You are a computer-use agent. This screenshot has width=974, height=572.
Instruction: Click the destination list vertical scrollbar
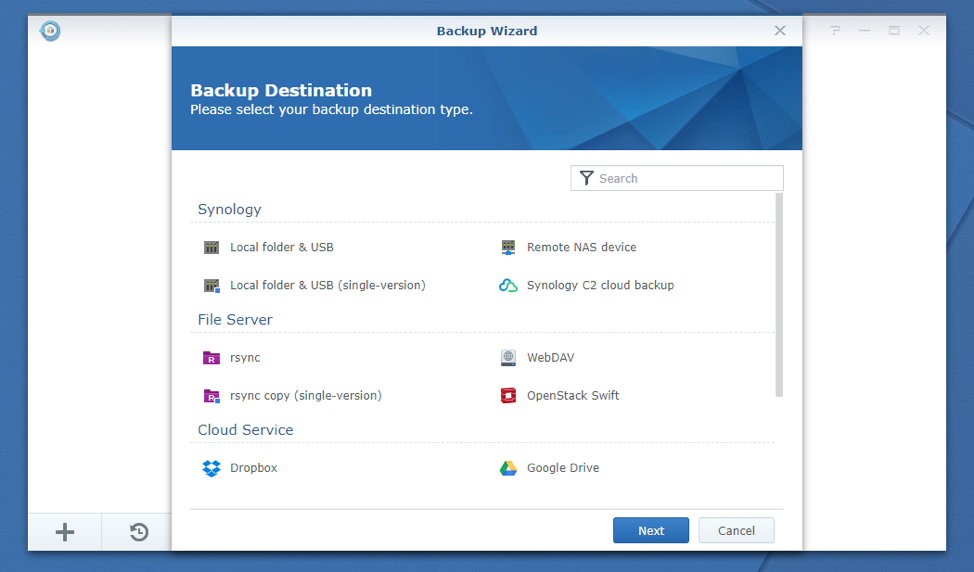click(x=779, y=295)
